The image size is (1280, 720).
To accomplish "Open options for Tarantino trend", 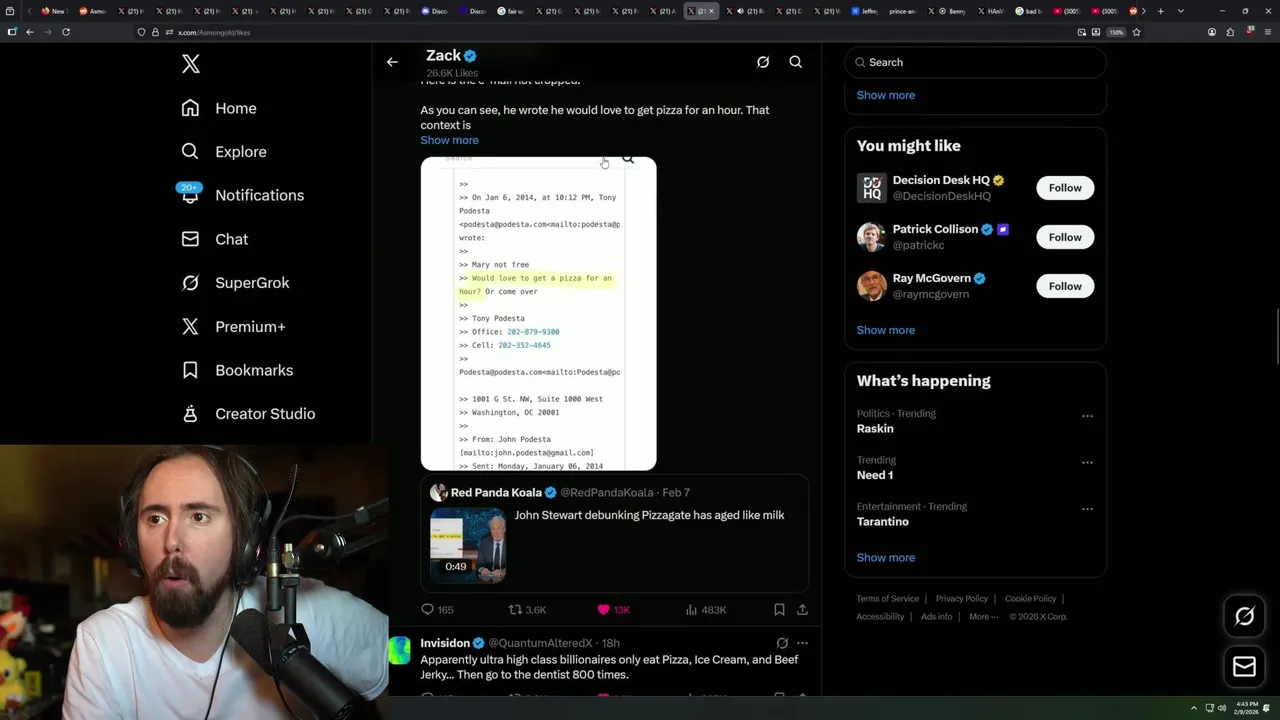I will click(1087, 509).
